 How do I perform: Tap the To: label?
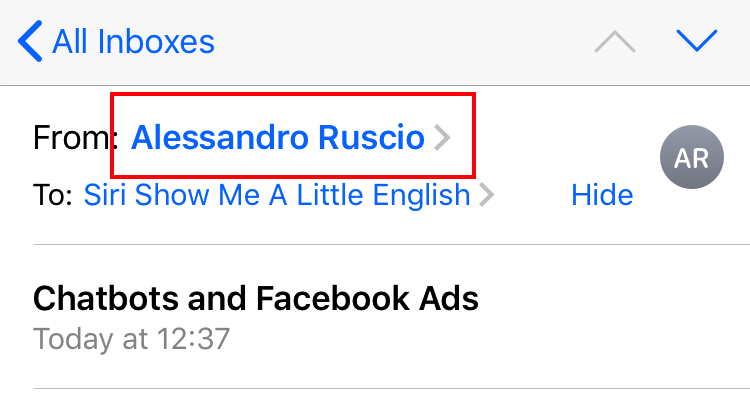53,195
